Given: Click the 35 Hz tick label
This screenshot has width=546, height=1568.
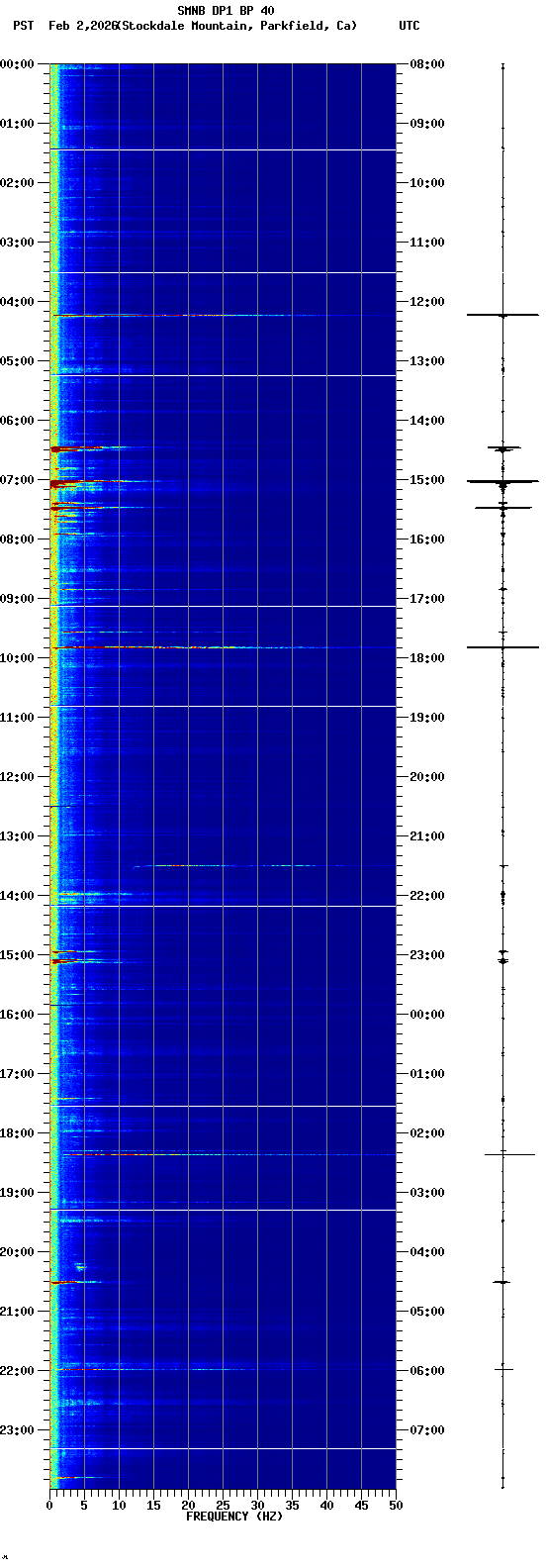Looking at the screenshot, I should (292, 1506).
